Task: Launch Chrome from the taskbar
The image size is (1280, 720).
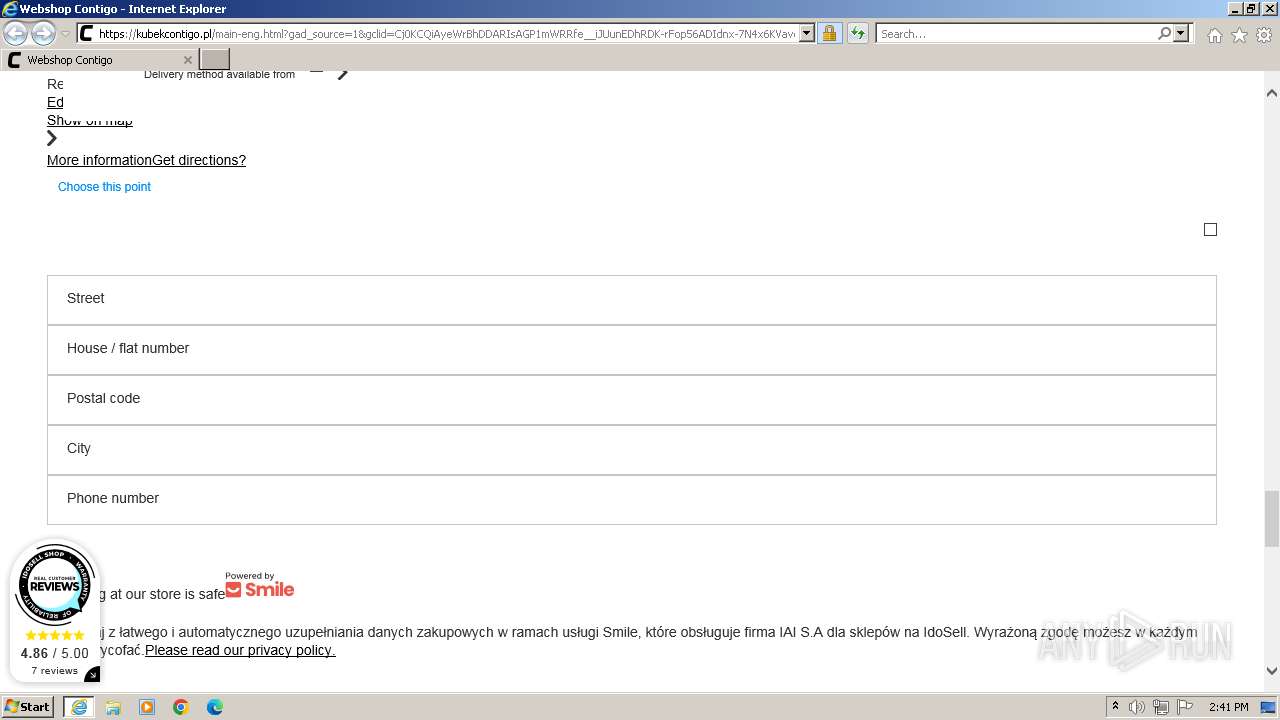Action: pyautogui.click(x=181, y=707)
